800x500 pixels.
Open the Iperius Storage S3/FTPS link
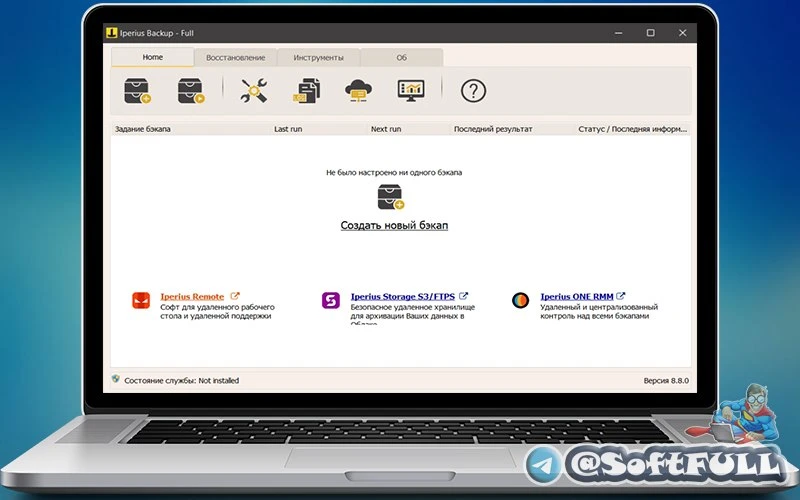403,296
